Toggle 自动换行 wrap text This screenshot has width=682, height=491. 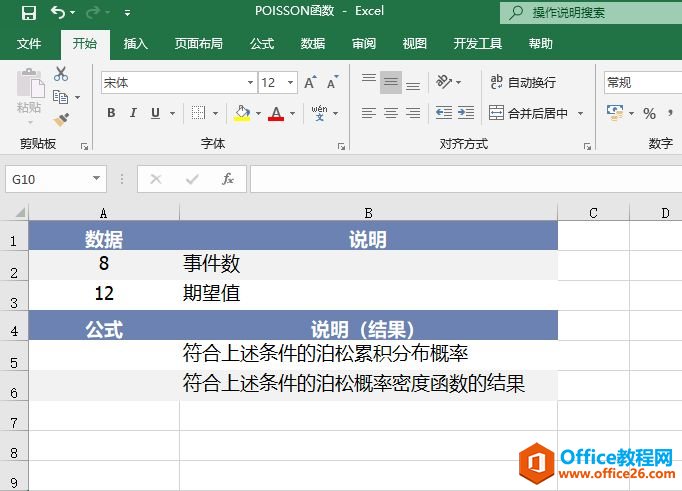[x=523, y=82]
